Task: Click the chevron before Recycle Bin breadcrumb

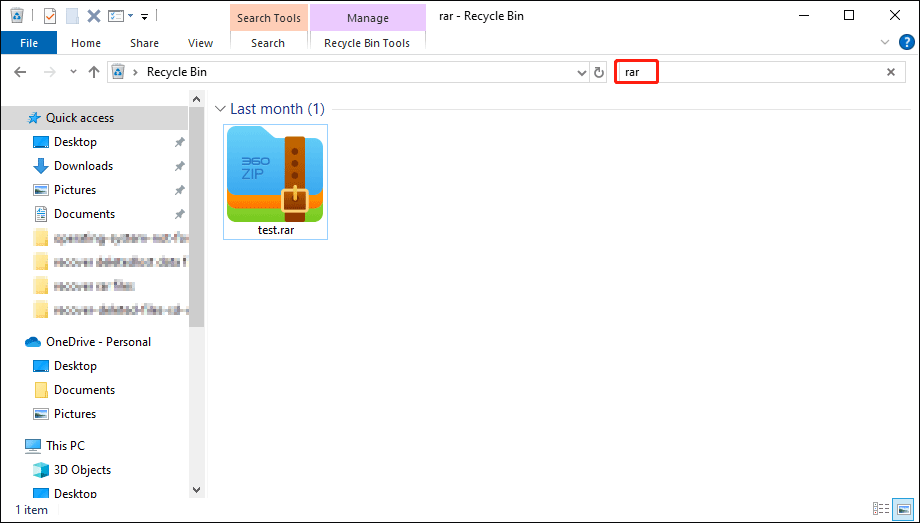Action: pyautogui.click(x=136, y=72)
